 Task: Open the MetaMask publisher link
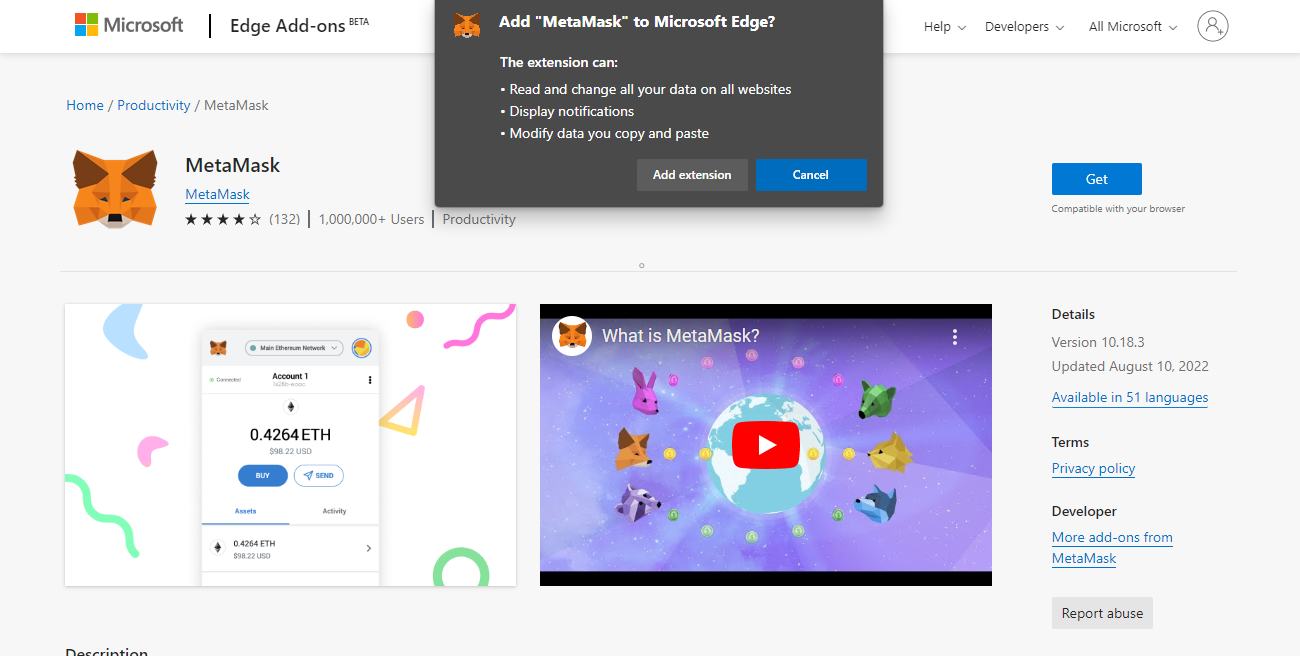pos(217,194)
